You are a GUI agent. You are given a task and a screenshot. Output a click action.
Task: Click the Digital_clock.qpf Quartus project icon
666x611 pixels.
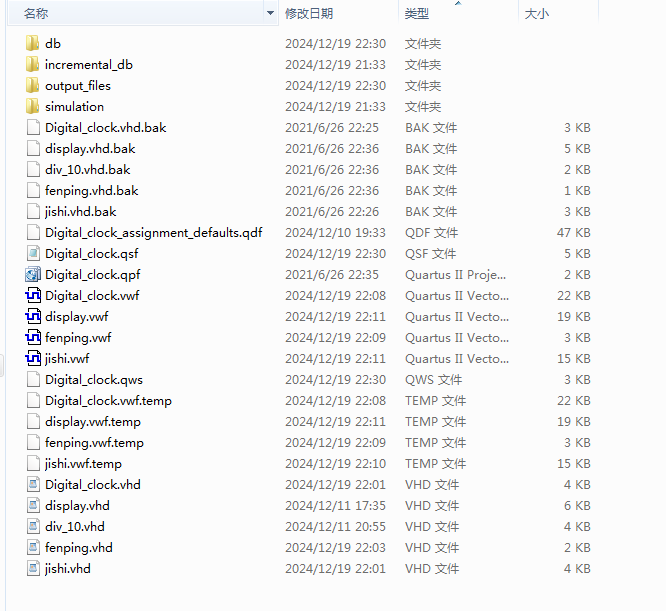pos(32,275)
